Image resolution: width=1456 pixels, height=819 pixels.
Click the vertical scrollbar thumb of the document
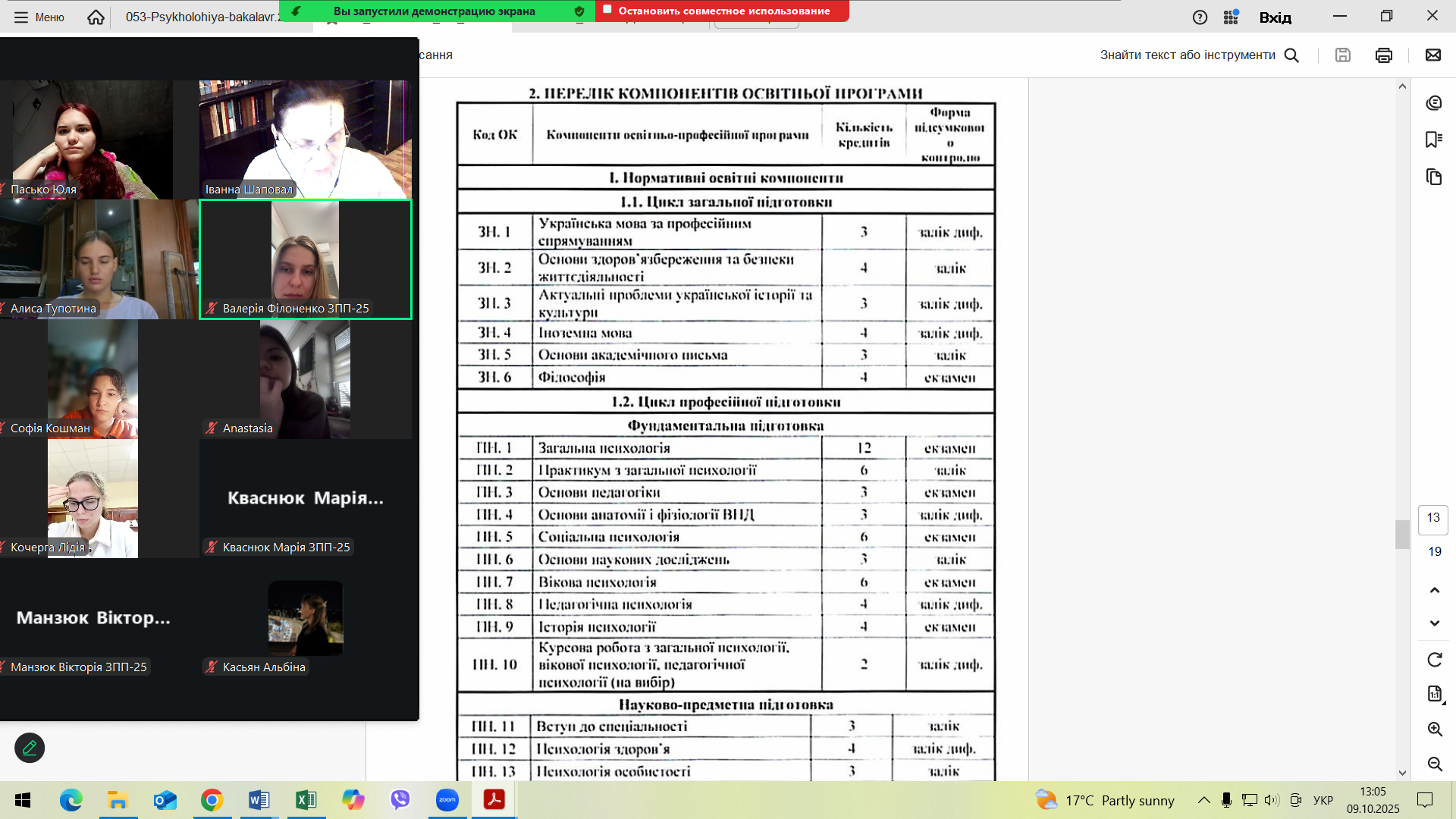[1401, 534]
